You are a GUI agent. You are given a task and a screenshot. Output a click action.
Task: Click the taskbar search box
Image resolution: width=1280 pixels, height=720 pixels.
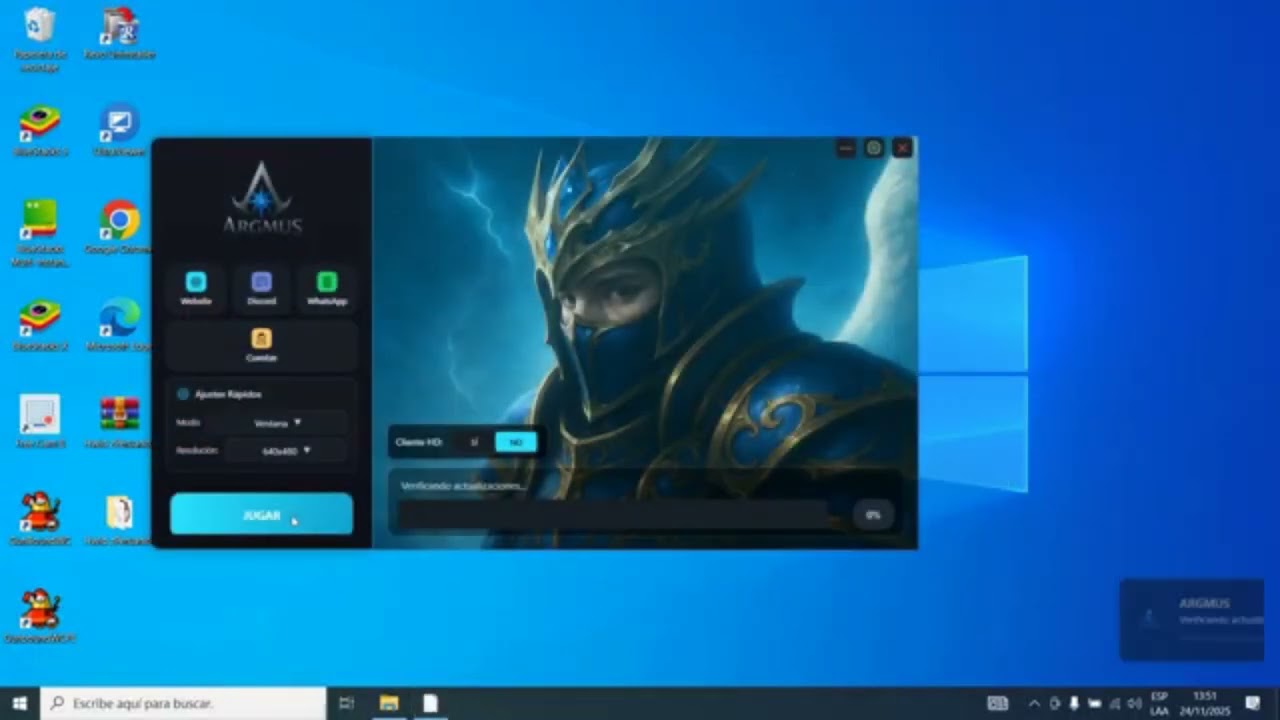[x=183, y=703]
